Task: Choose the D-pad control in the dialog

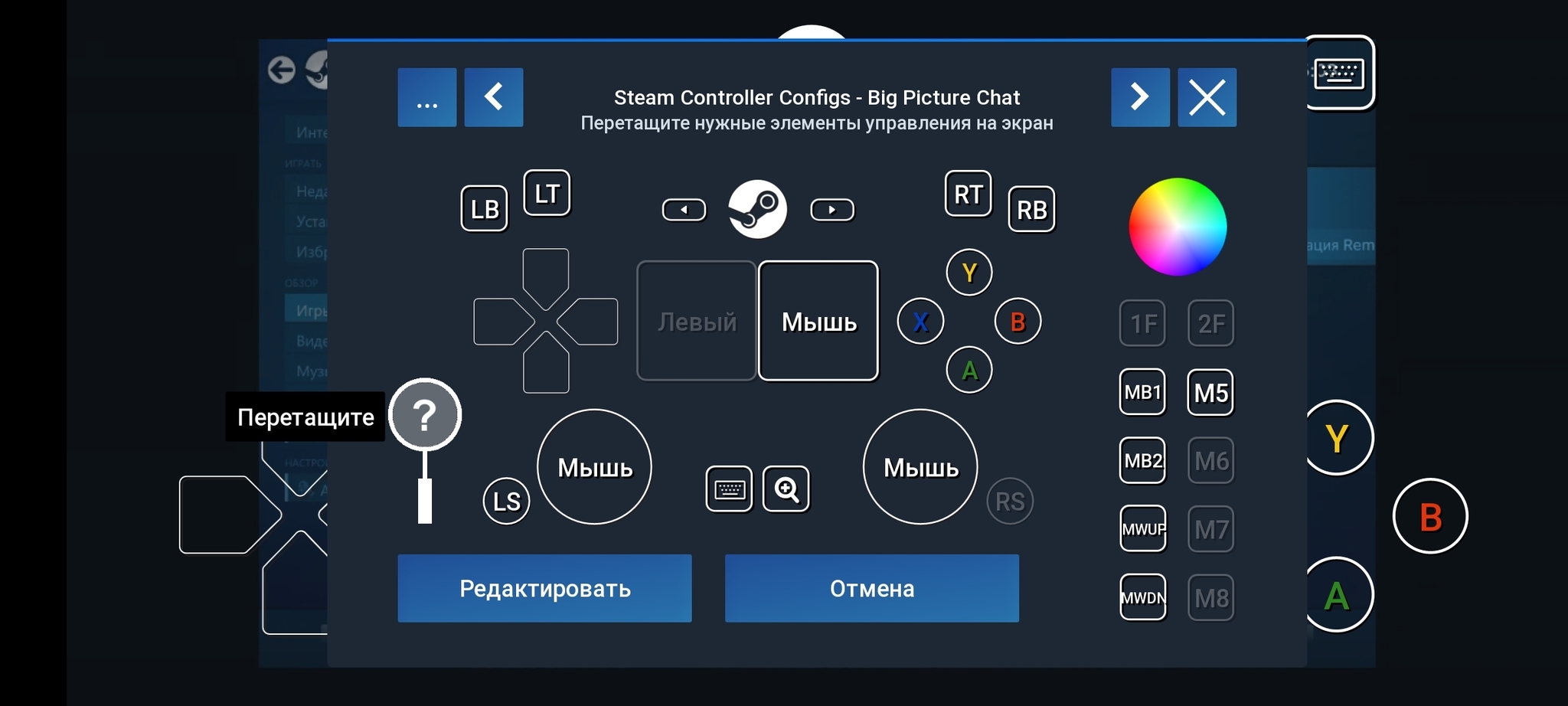Action: click(x=546, y=321)
